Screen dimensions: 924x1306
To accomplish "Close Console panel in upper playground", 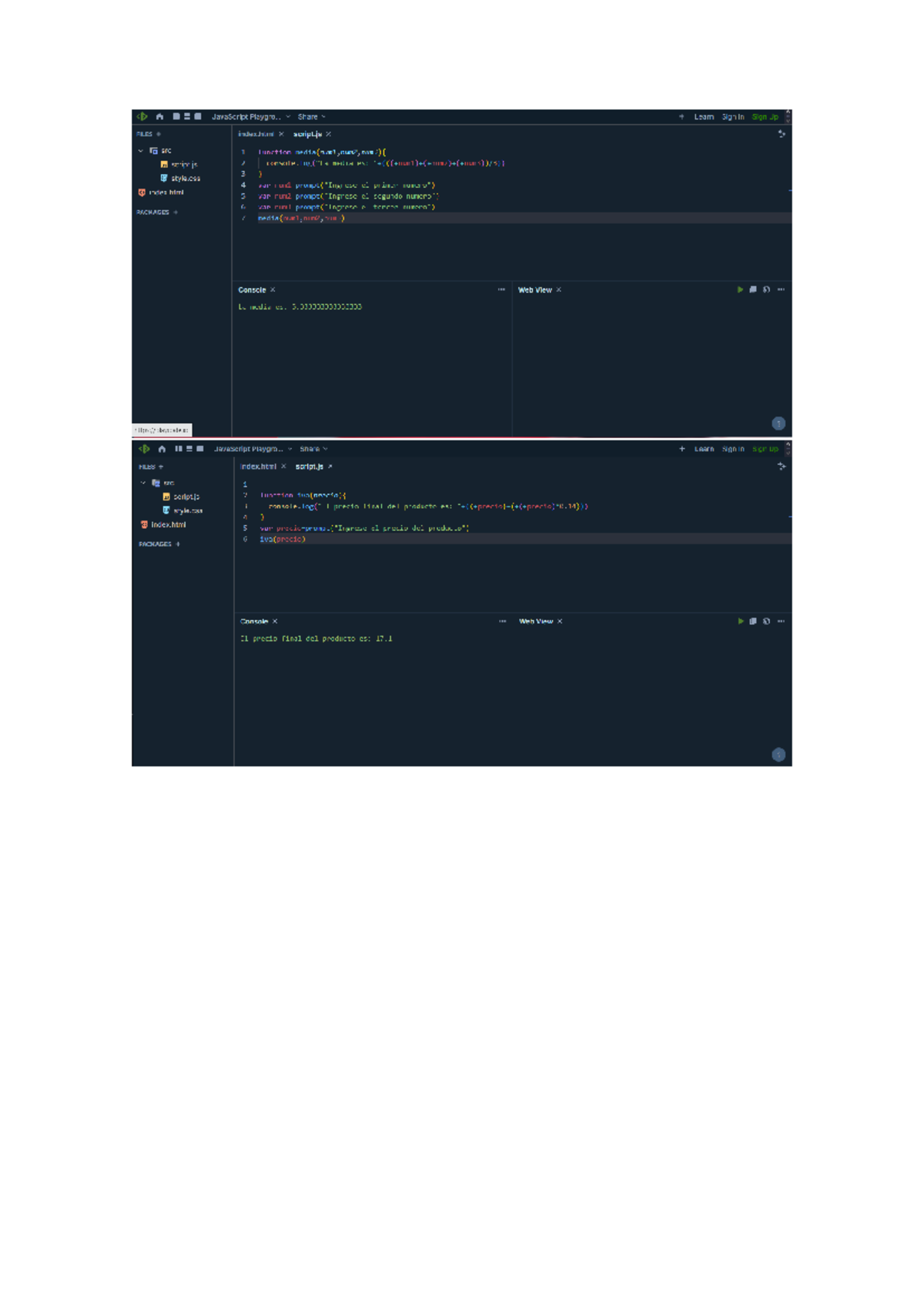I will [x=273, y=290].
